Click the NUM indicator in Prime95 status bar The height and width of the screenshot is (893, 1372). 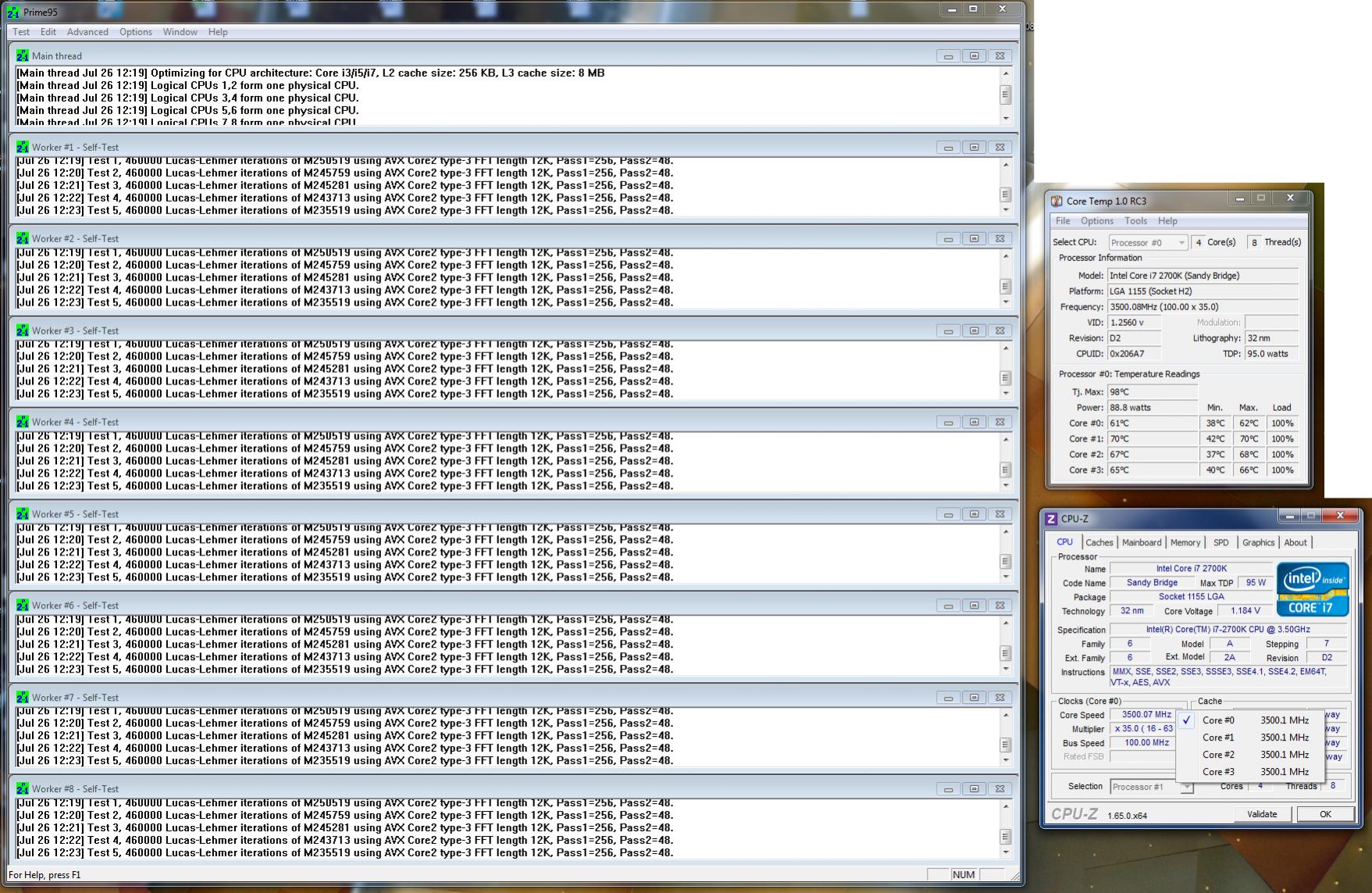coord(964,875)
